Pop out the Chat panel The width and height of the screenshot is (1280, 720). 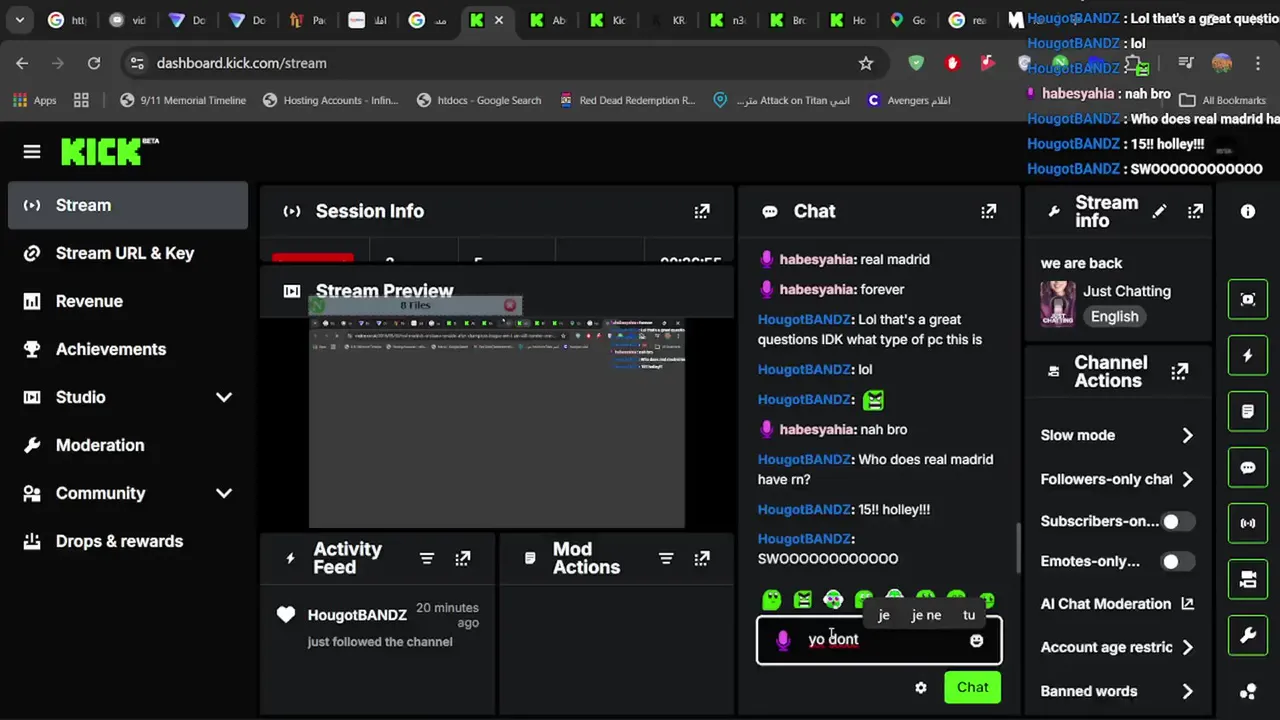tap(989, 211)
